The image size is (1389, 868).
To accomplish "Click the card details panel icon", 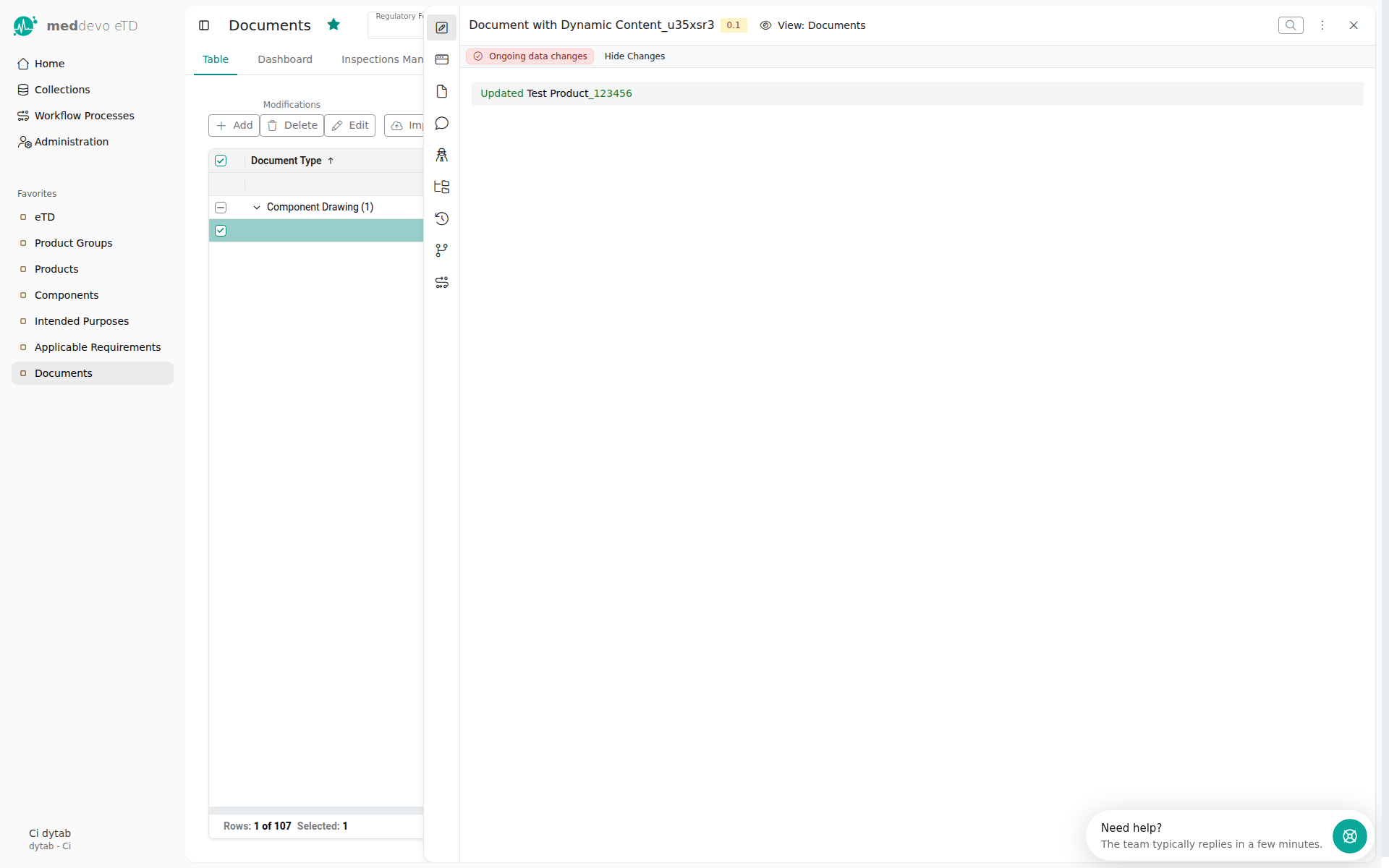I will tap(441, 59).
